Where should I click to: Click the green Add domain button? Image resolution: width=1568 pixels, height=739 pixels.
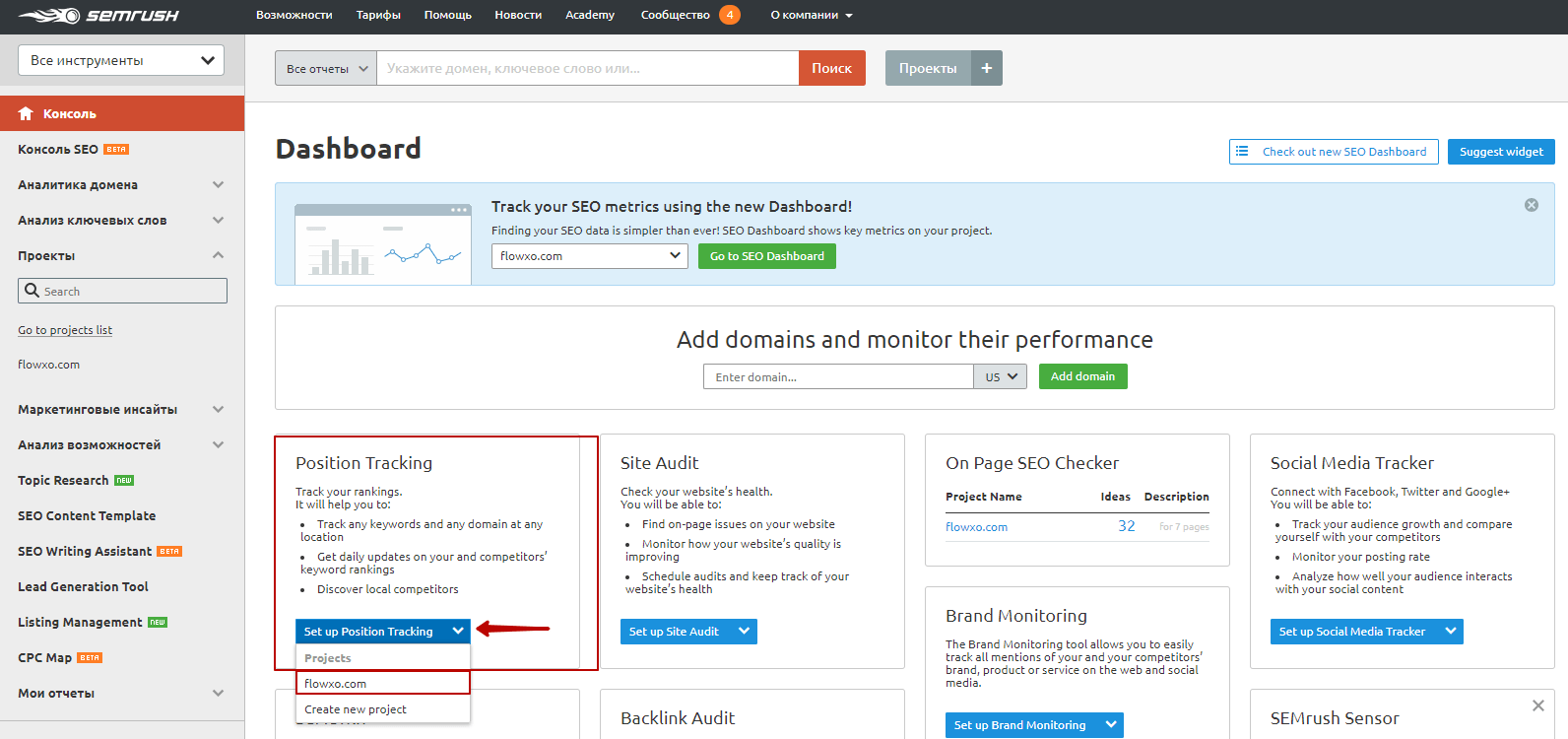(x=1082, y=376)
